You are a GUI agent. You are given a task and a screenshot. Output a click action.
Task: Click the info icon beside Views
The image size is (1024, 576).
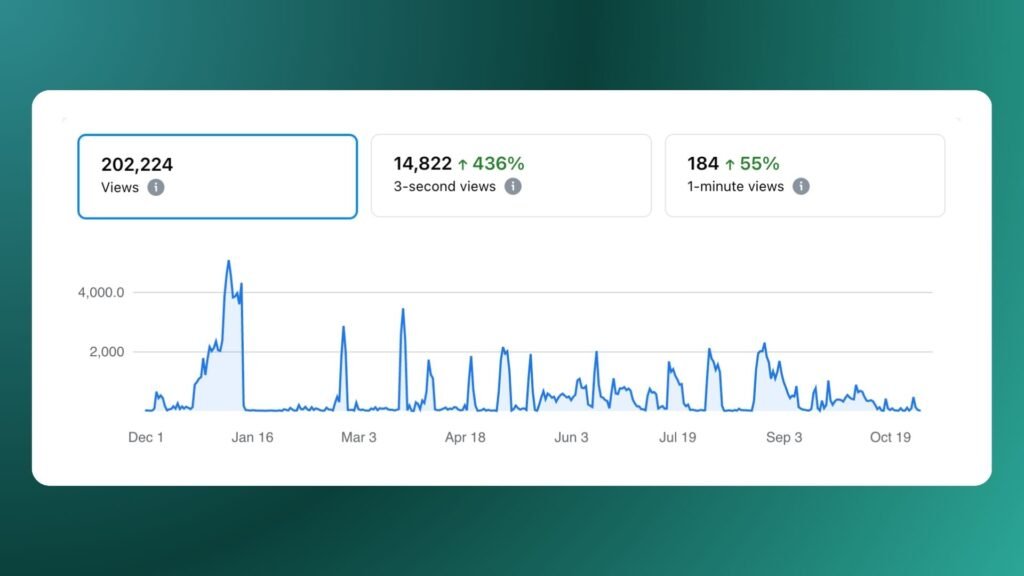pyautogui.click(x=155, y=187)
